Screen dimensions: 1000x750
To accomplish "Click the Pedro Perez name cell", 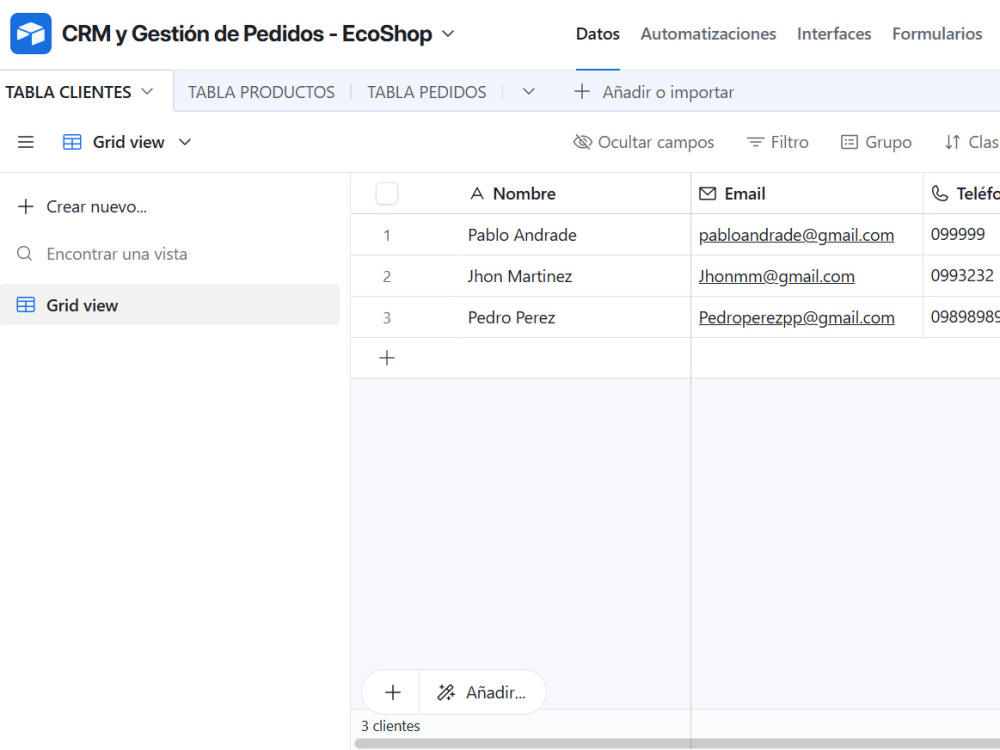I will (511, 317).
